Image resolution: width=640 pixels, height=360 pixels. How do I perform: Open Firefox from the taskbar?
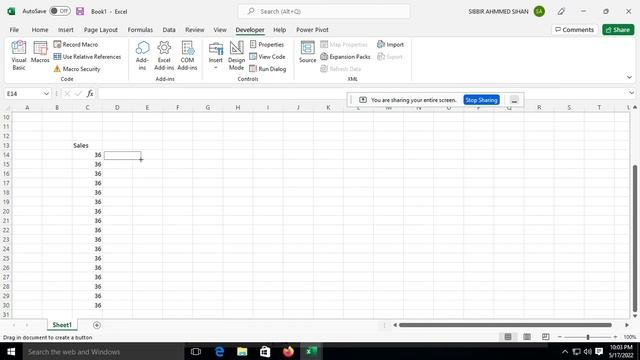288,351
